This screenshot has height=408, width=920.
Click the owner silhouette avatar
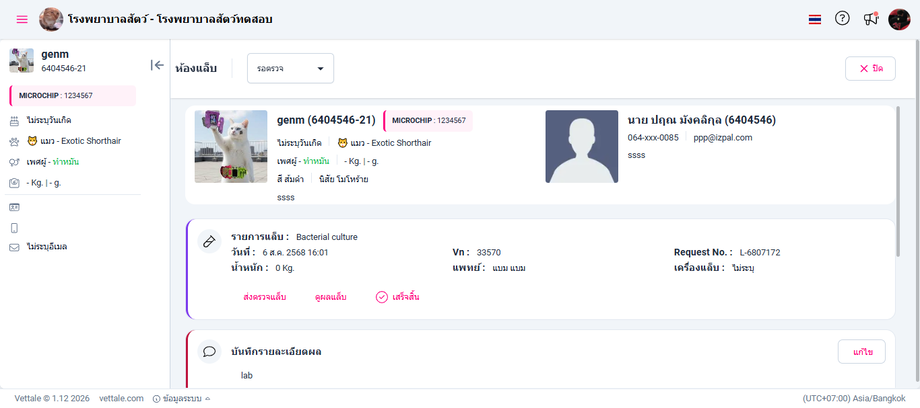[x=581, y=147]
